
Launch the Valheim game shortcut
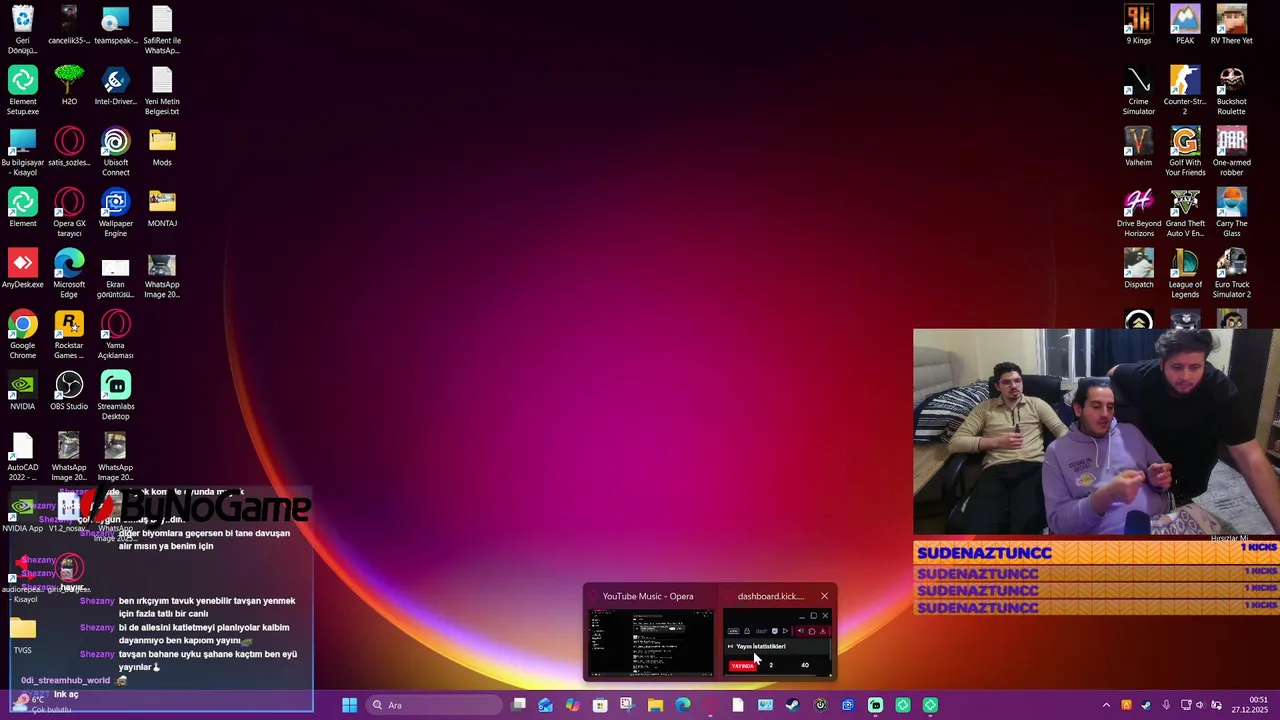[x=1138, y=146]
